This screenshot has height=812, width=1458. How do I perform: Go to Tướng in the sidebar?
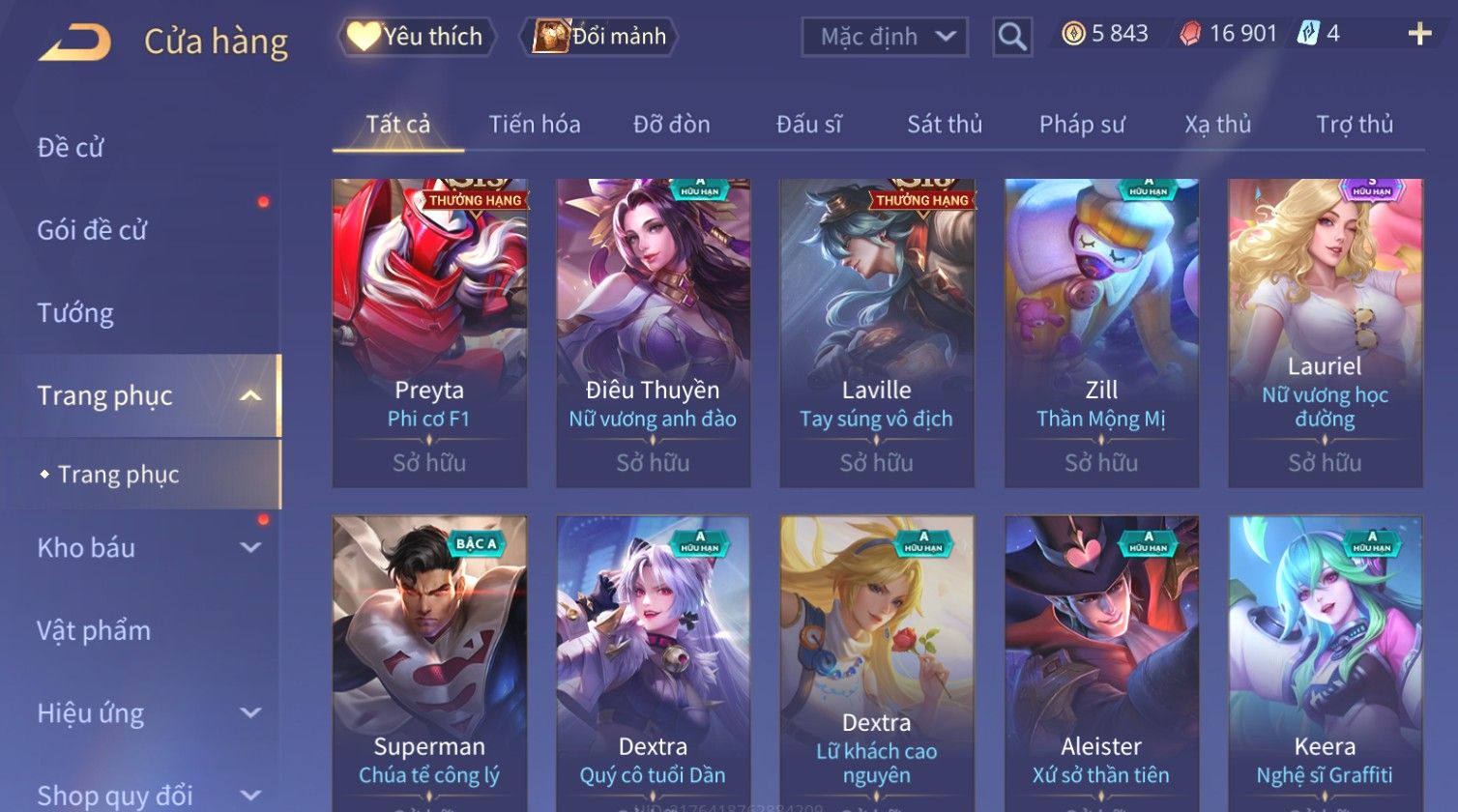coord(75,314)
